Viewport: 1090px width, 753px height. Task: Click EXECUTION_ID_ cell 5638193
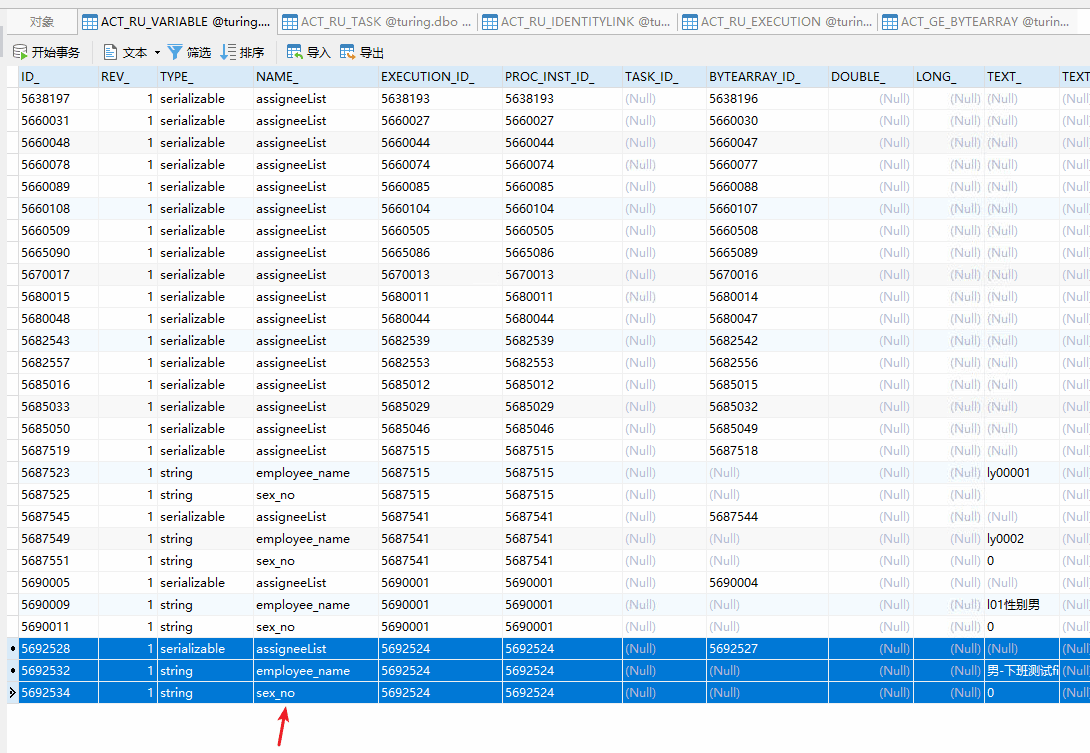click(x=440, y=99)
